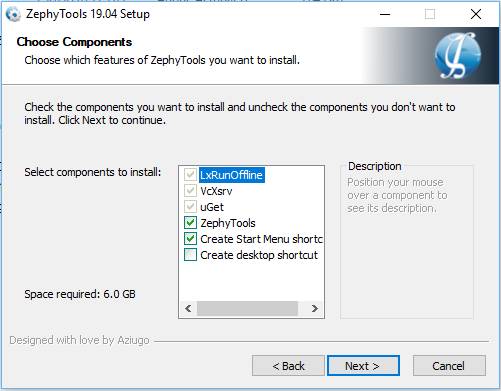
Task: Toggle the grayed VcXsrv checkbox
Action: click(x=190, y=191)
